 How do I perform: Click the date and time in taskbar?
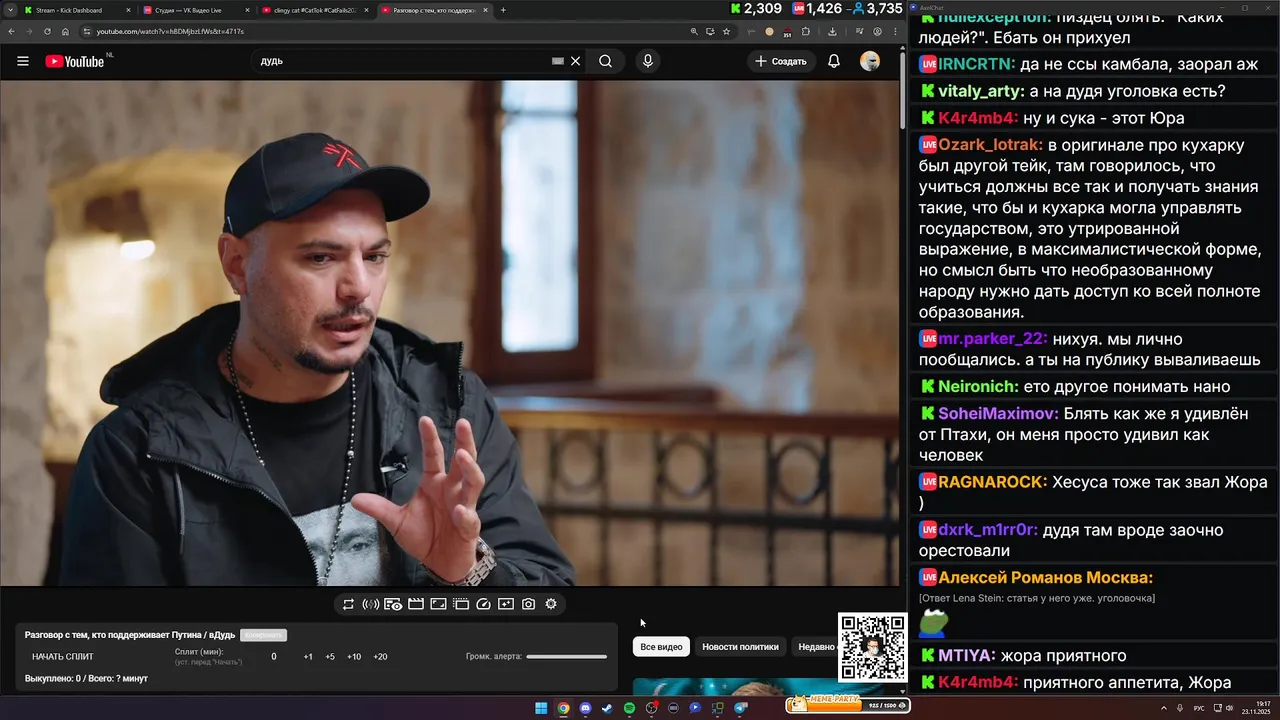[1255, 708]
